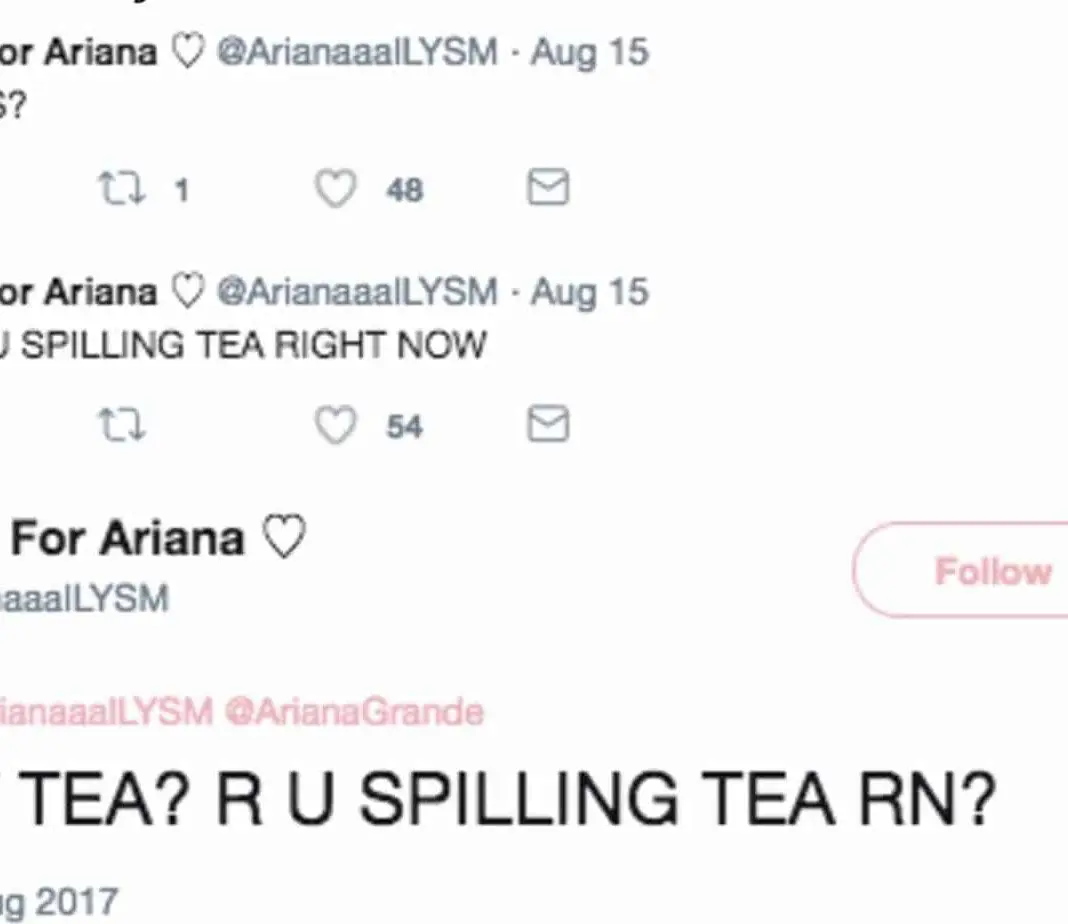
Task: Click envelope icon on the 48-likes reply
Action: tap(547, 187)
